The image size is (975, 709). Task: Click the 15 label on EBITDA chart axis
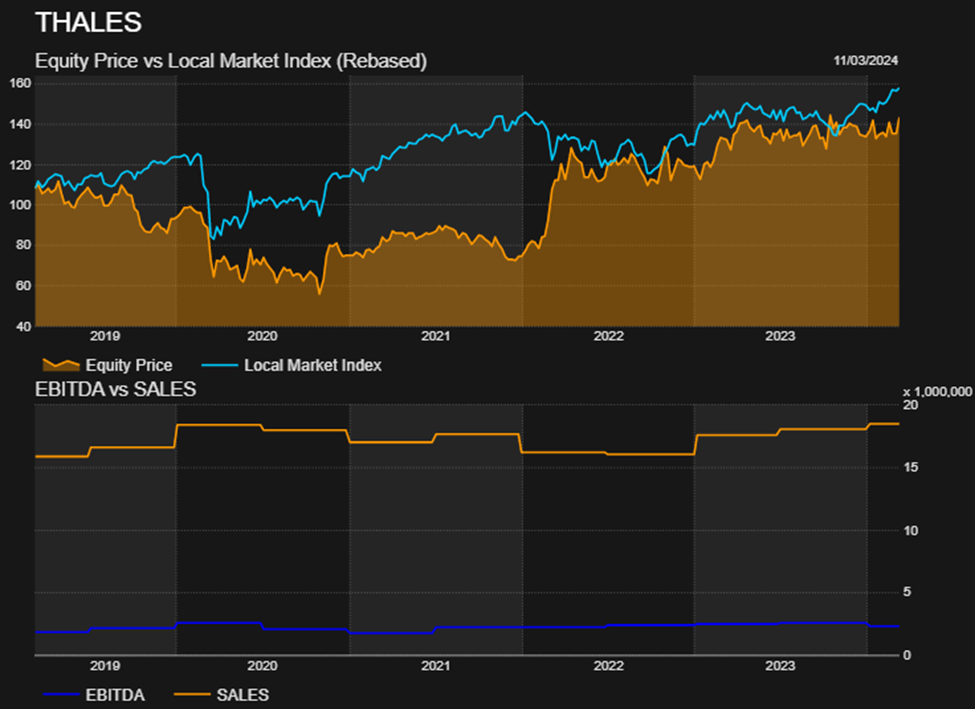coord(910,467)
